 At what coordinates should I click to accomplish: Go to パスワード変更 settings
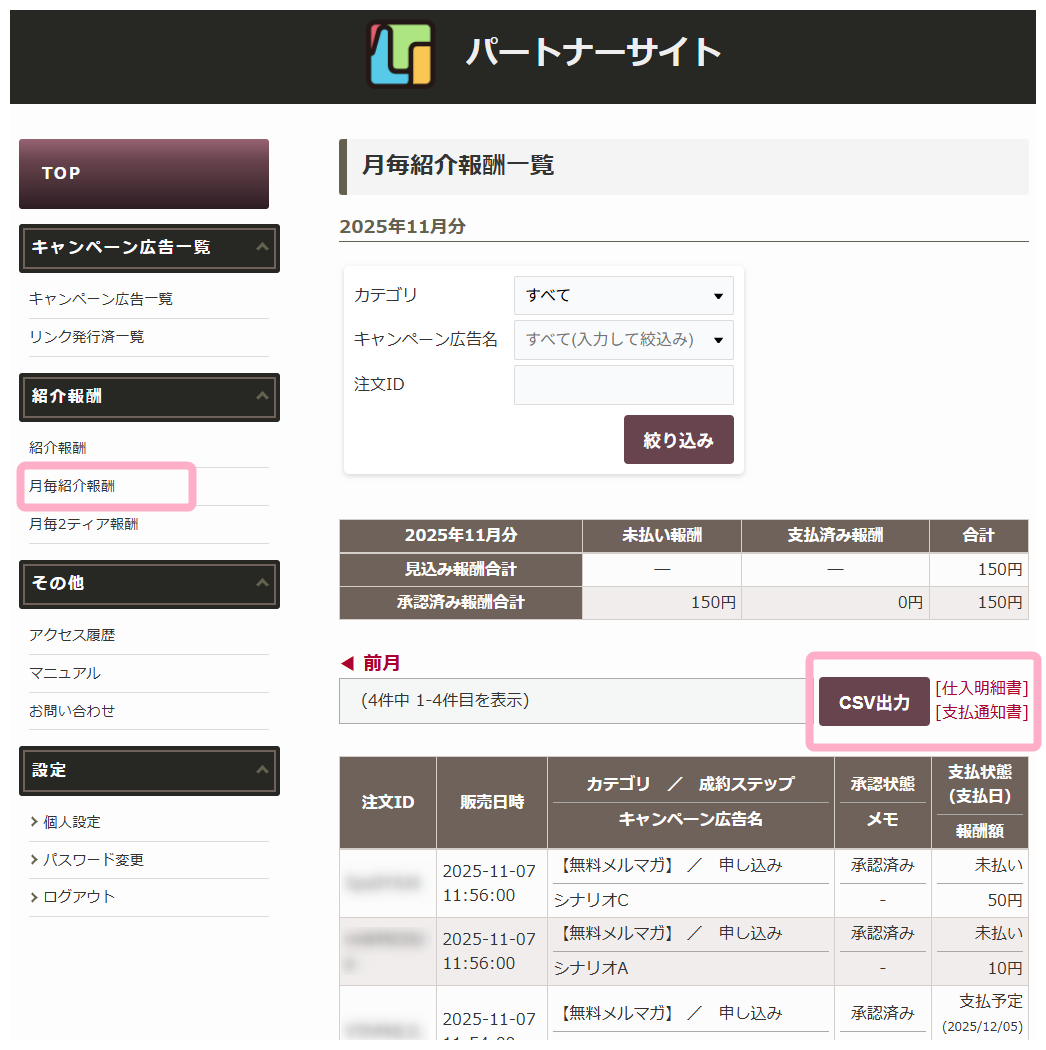coord(93,860)
